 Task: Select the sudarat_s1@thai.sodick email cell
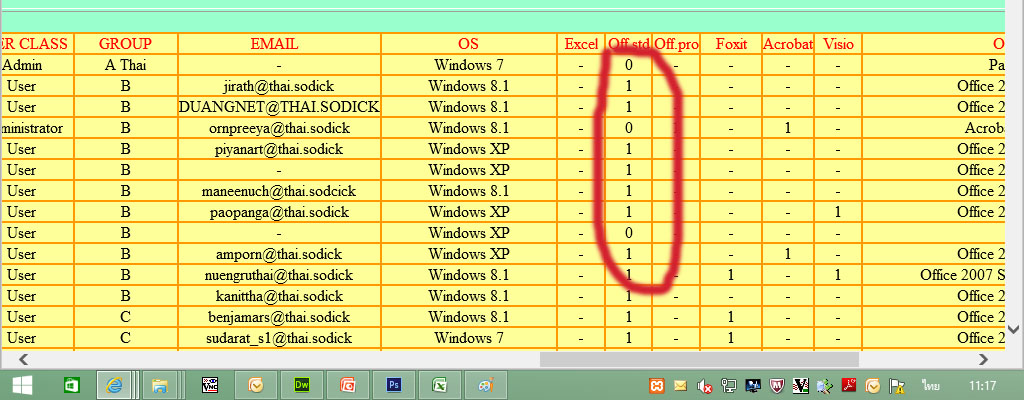coord(279,338)
